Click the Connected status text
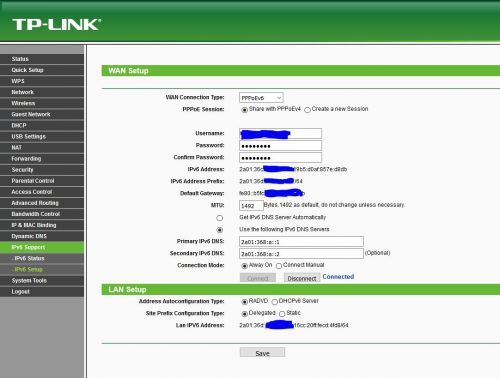 (x=338, y=277)
